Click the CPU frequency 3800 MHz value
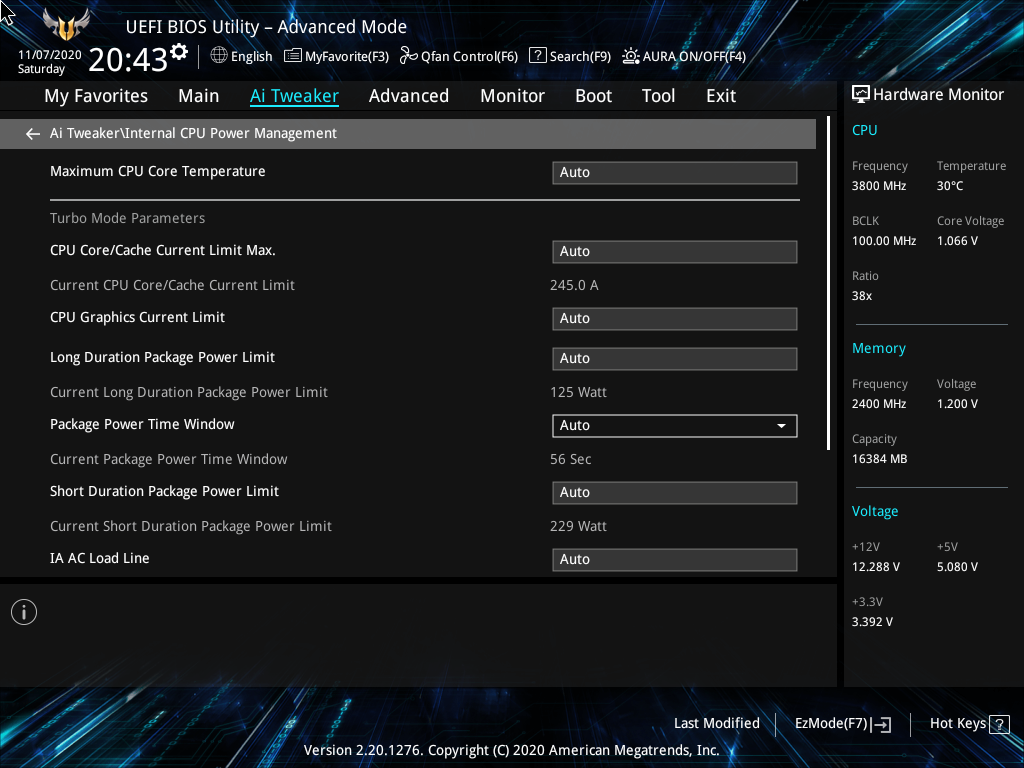This screenshot has height=768, width=1024. 879,186
